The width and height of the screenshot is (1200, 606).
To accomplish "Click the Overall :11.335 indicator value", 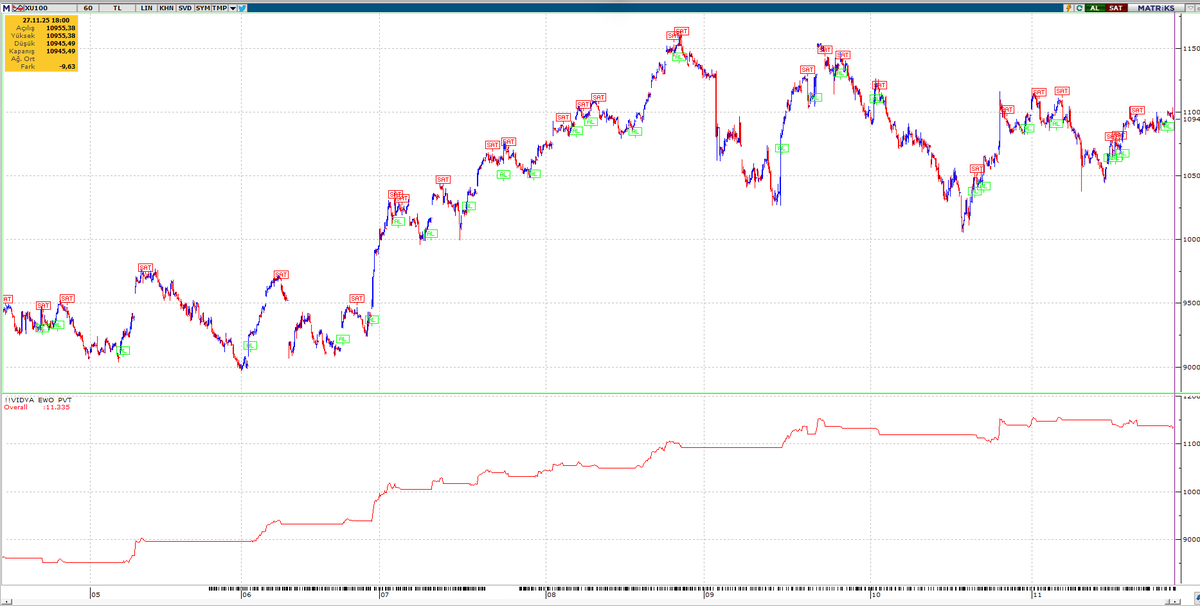I will (35, 407).
